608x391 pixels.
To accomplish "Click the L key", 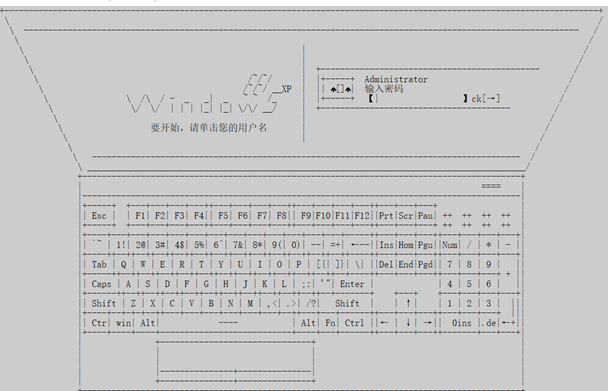I will coord(284,284).
